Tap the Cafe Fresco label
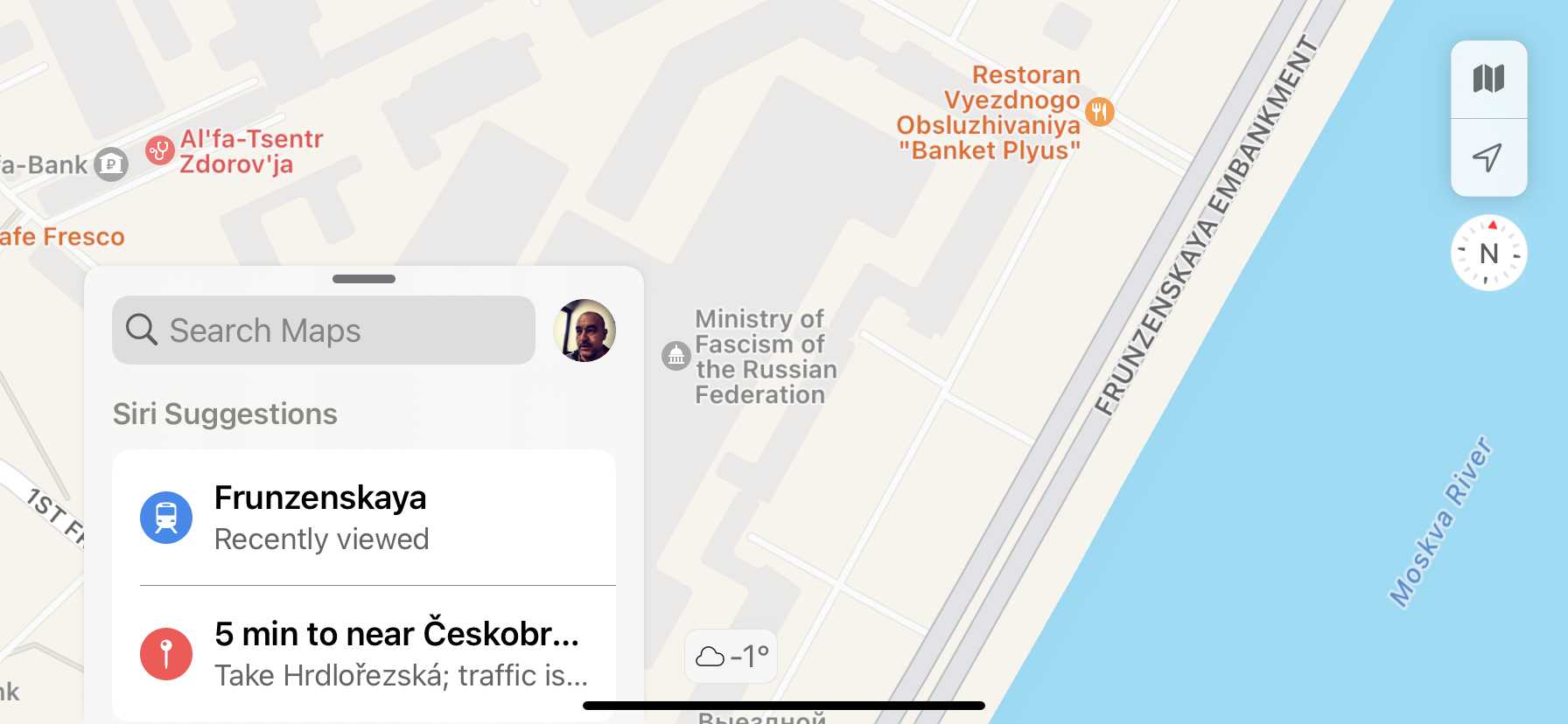1568x724 pixels. tap(62, 237)
